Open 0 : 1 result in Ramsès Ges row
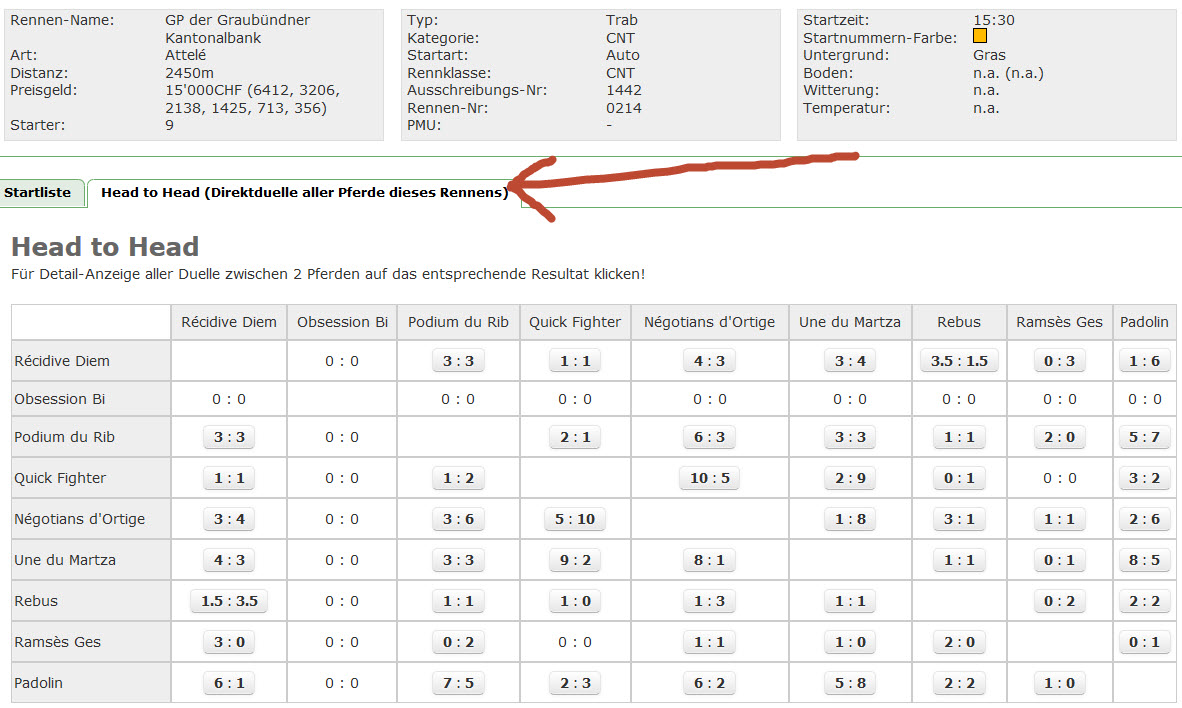The image size is (1182, 708). click(x=1144, y=642)
